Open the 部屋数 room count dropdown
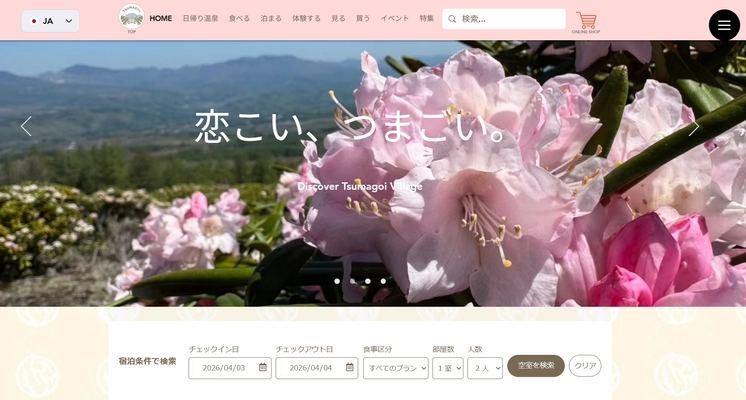746x400 pixels. tap(447, 368)
